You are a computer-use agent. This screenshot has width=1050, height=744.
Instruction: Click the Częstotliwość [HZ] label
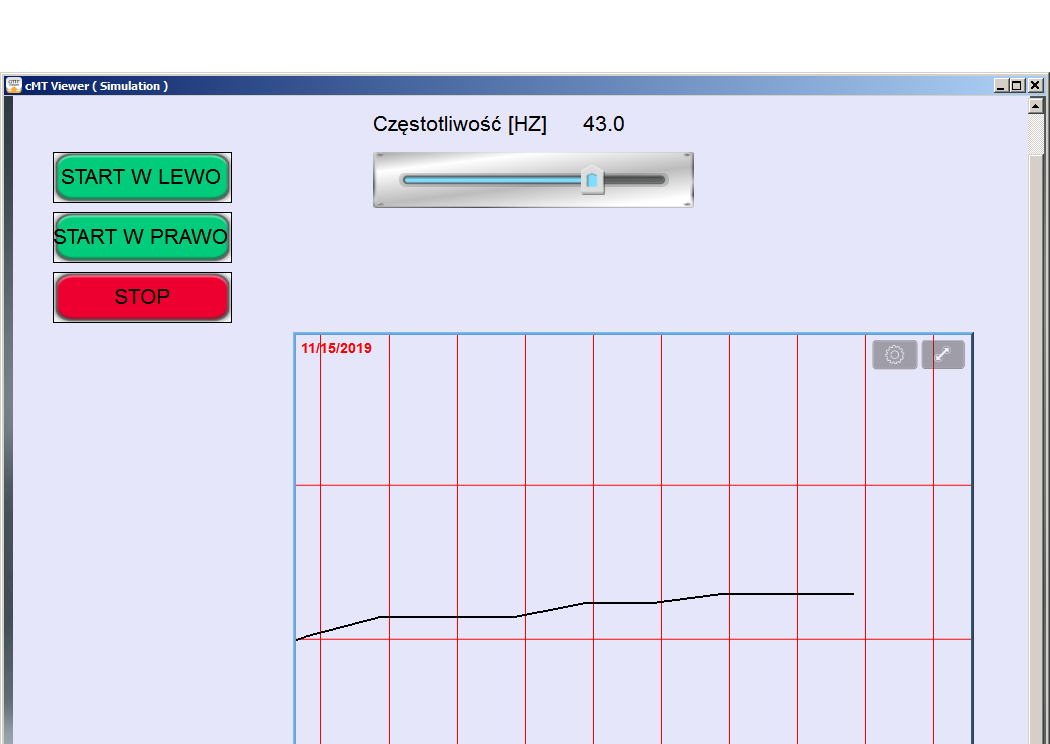click(459, 124)
